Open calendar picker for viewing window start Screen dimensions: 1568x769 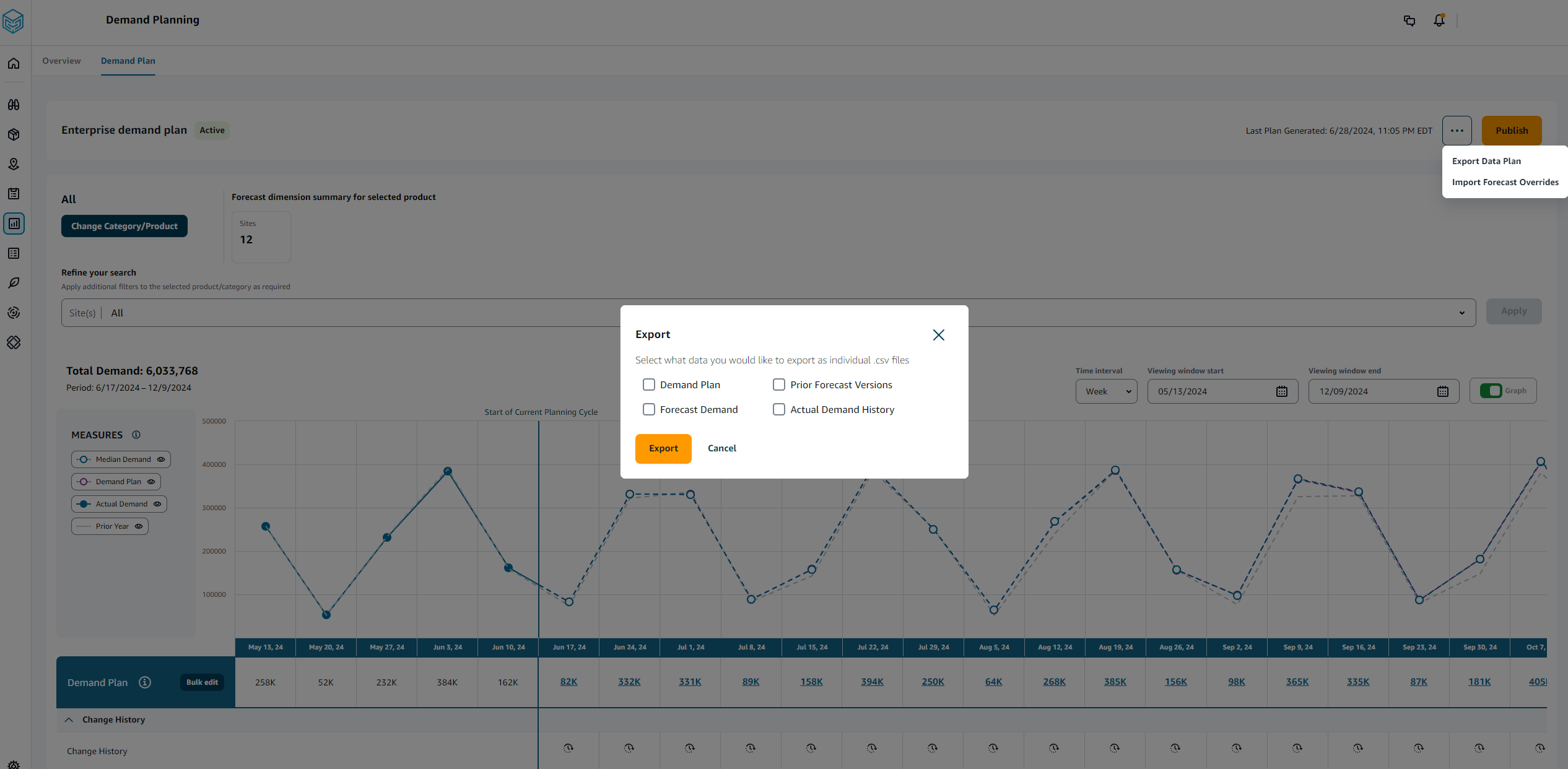click(x=1282, y=391)
